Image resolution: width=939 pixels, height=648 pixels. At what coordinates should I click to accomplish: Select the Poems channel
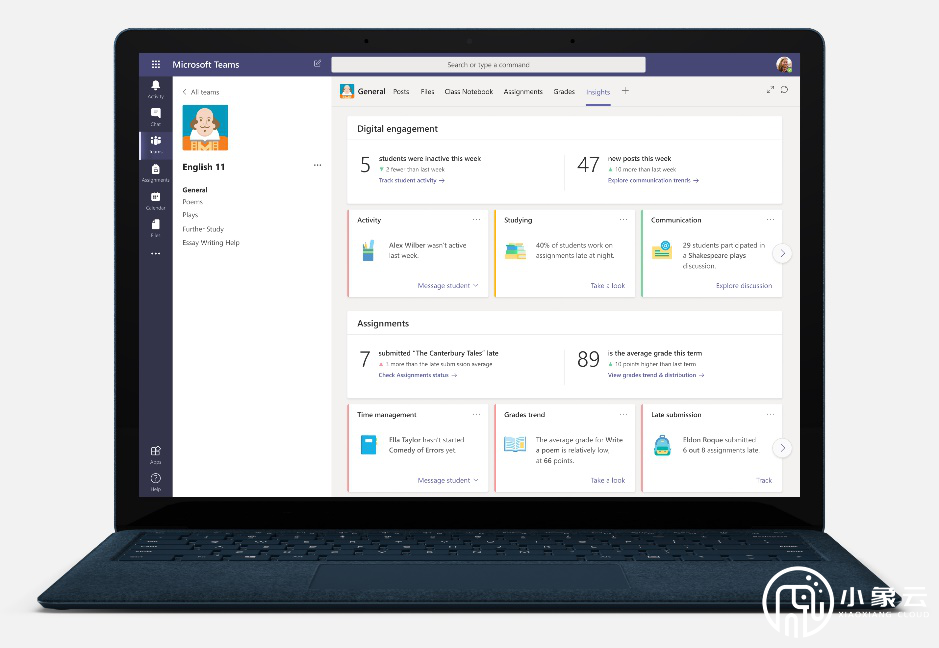click(193, 202)
